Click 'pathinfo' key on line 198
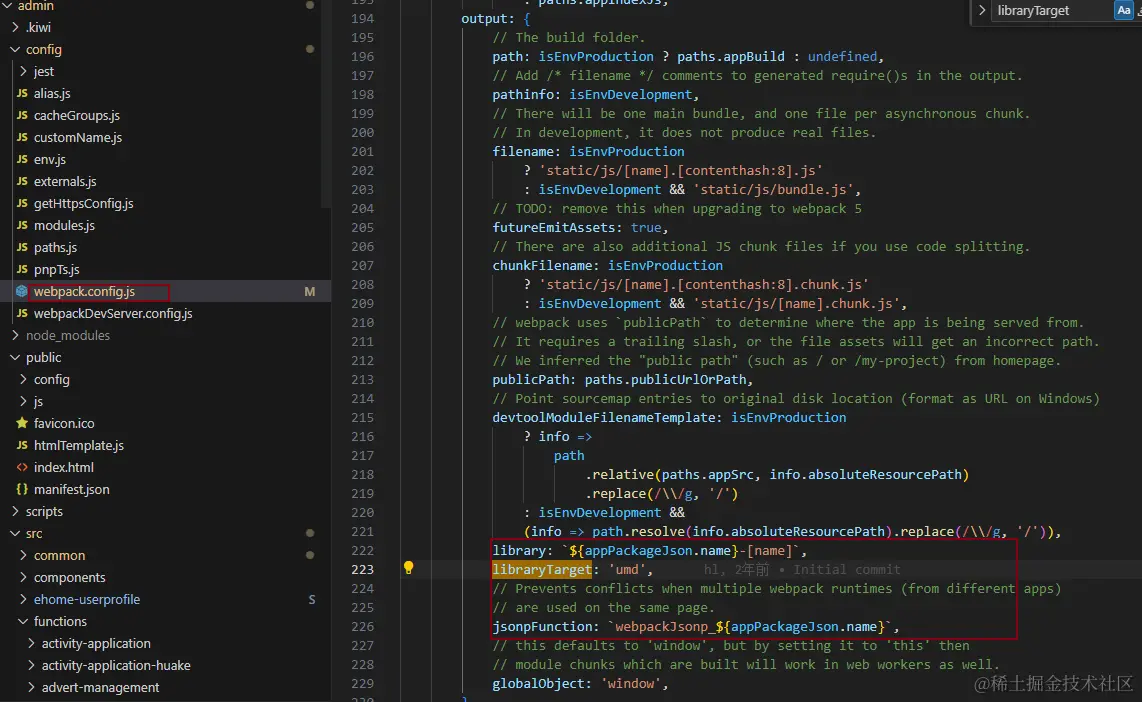 click(x=523, y=94)
